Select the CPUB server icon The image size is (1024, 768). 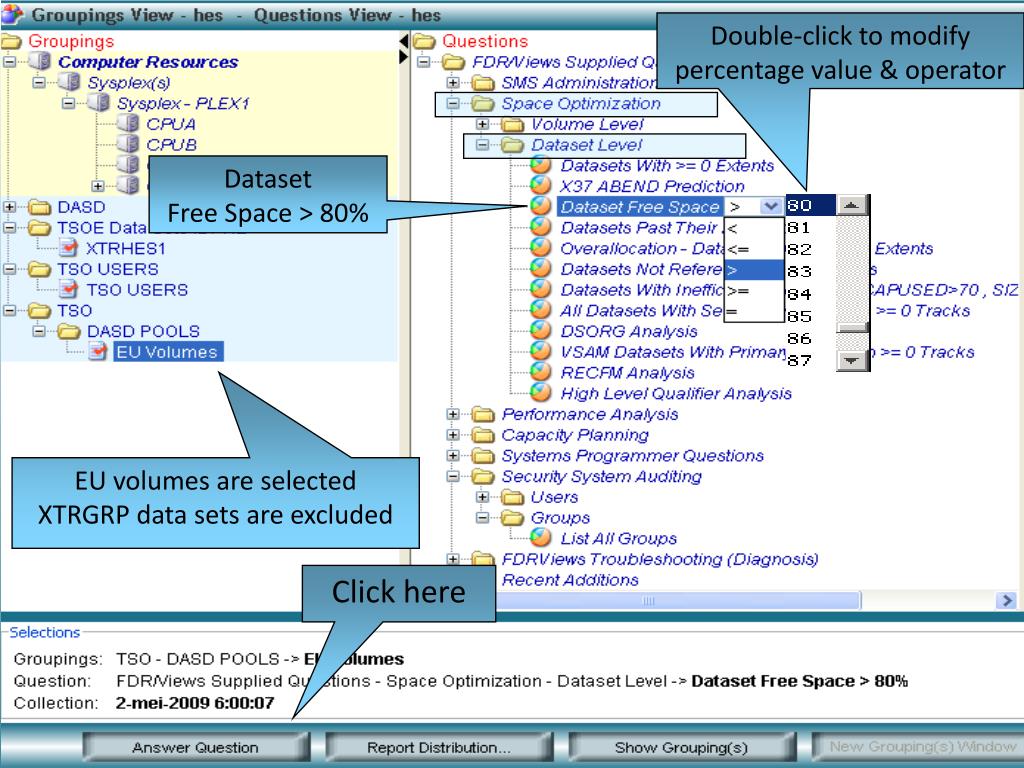[x=128, y=144]
